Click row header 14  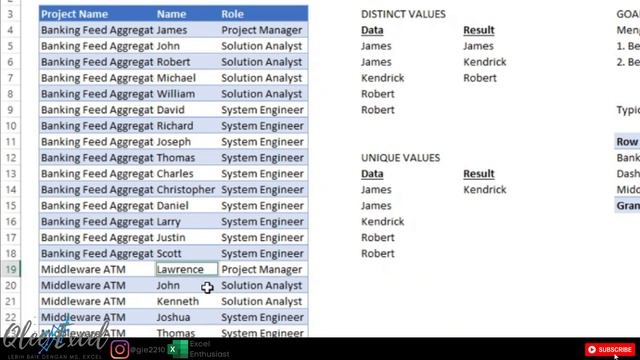pos(11,190)
